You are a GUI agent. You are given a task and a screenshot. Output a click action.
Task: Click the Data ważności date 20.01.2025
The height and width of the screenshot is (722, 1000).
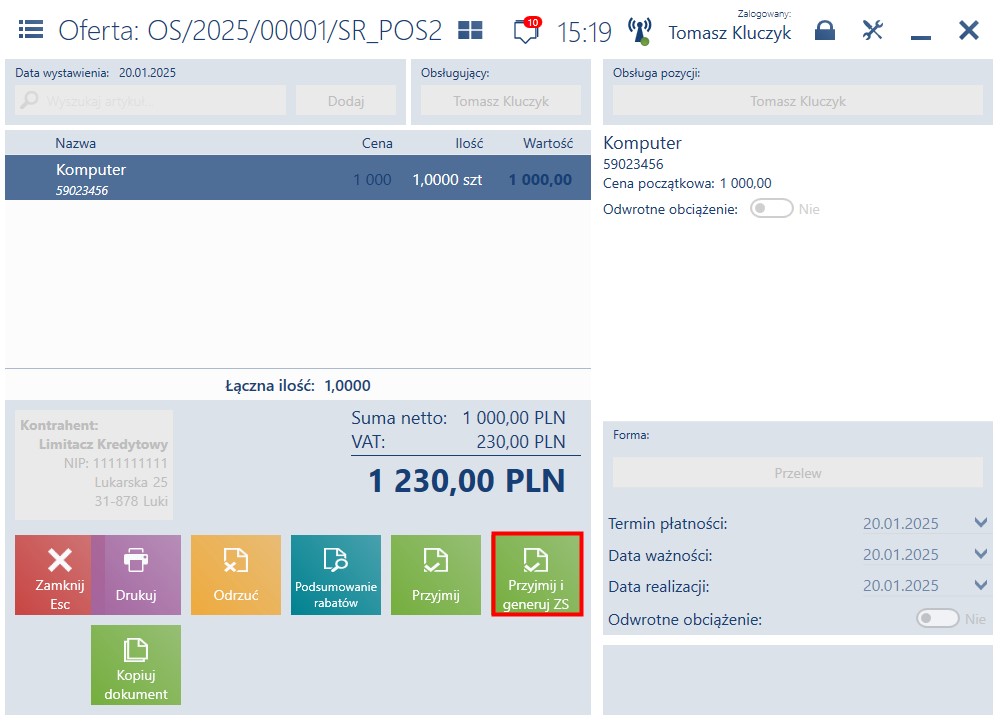pyautogui.click(x=901, y=554)
